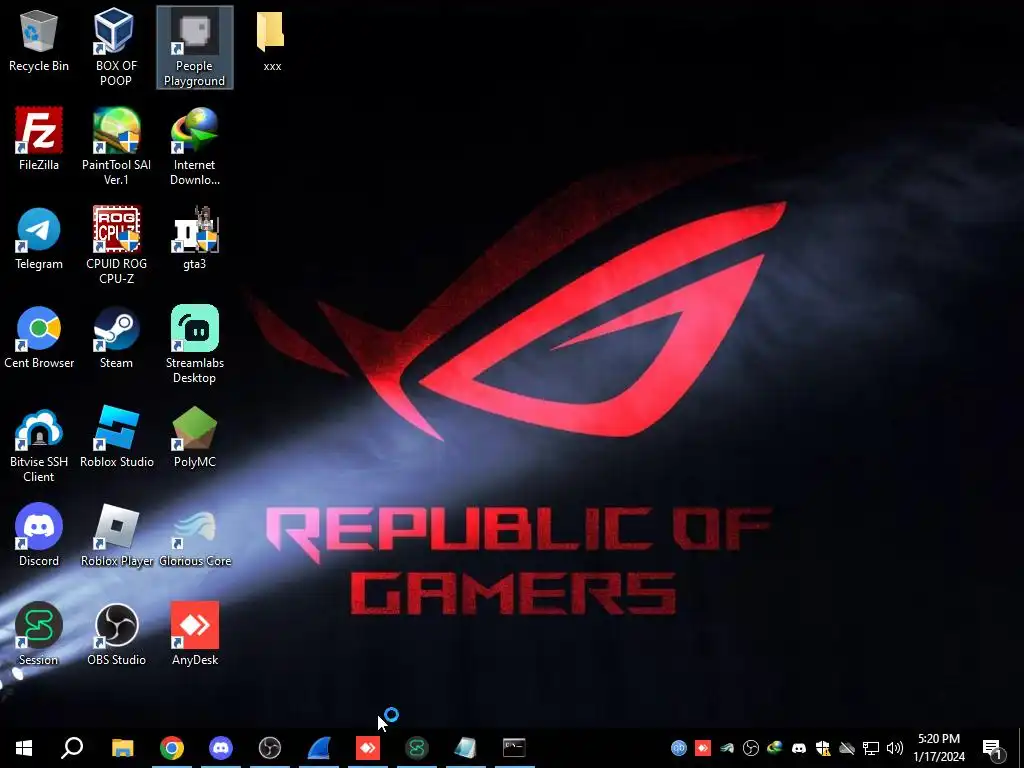Select the AnyDesk desktop shortcut
The image size is (1024, 768).
(194, 634)
